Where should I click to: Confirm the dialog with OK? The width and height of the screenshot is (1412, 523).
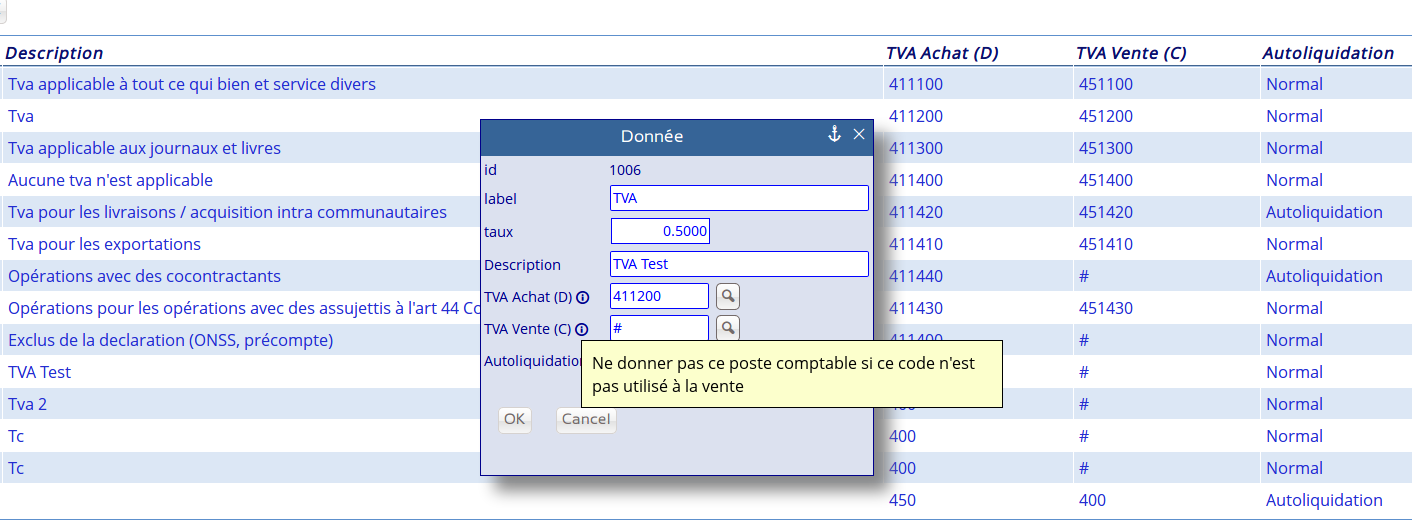[514, 420]
